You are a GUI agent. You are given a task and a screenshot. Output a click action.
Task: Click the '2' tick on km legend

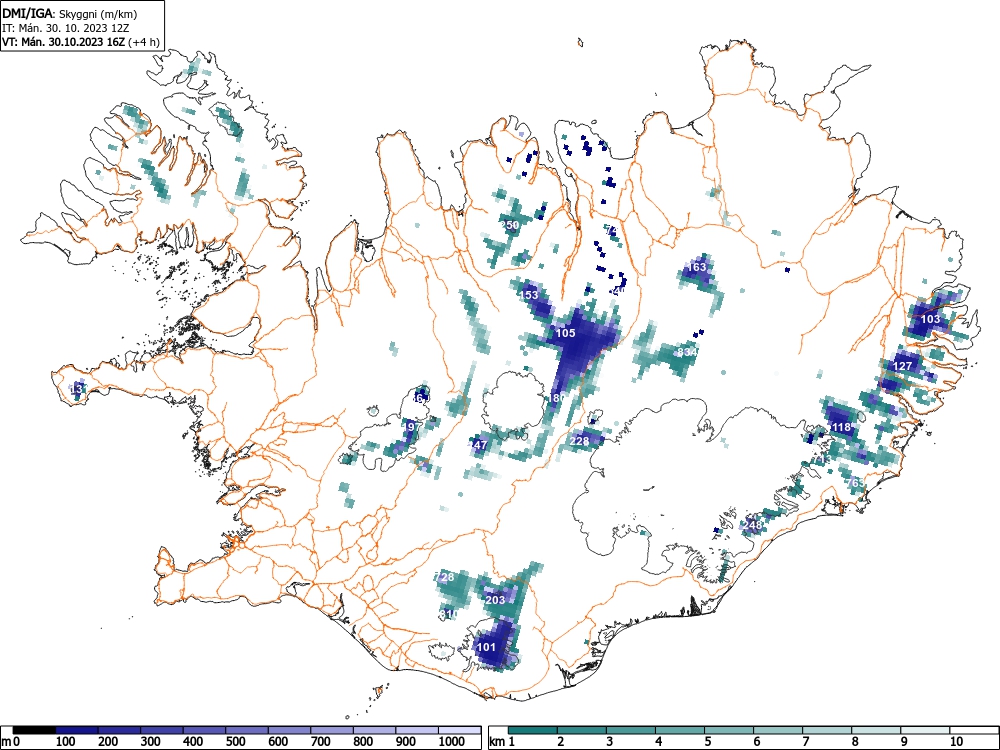click(561, 742)
